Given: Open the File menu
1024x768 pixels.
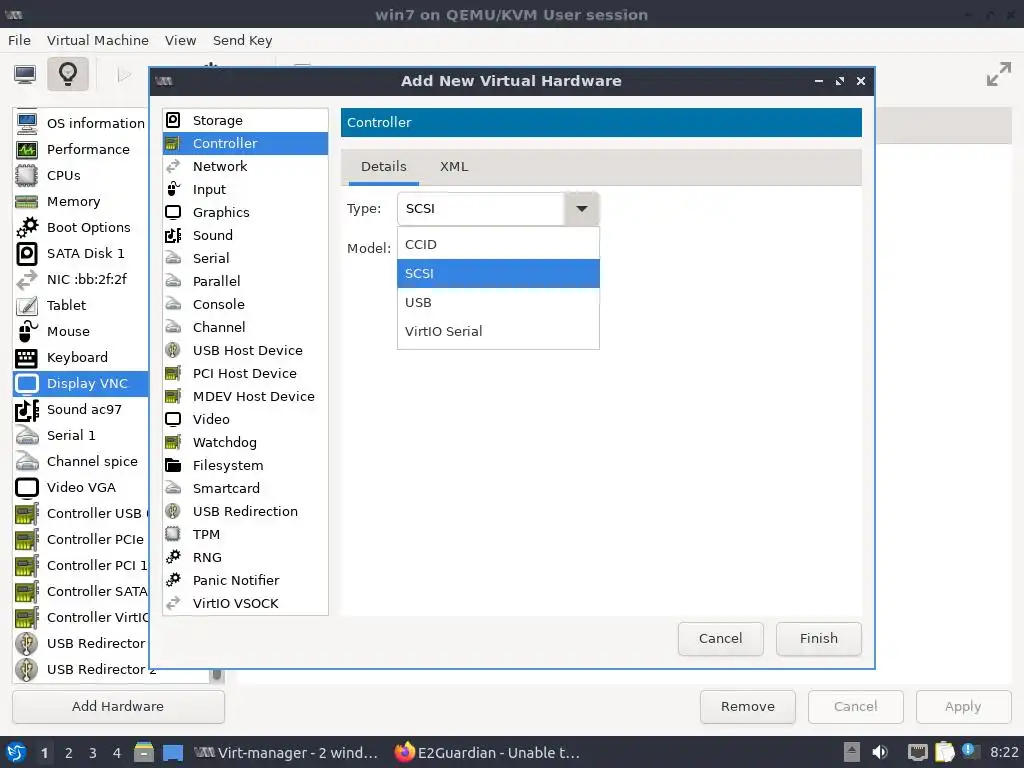Looking at the screenshot, I should tap(20, 40).
